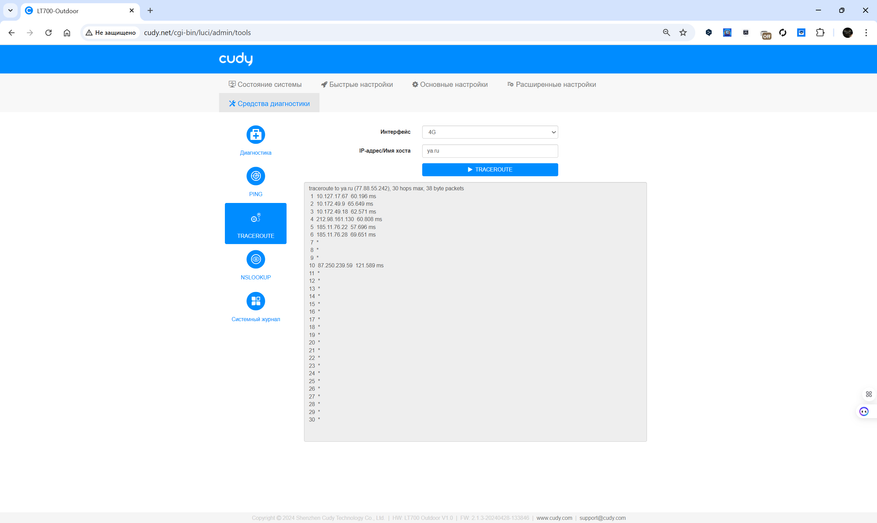This screenshot has height=523, width=877.
Task: Click hop 5 line 185.11.76.22
Action: pos(343,227)
